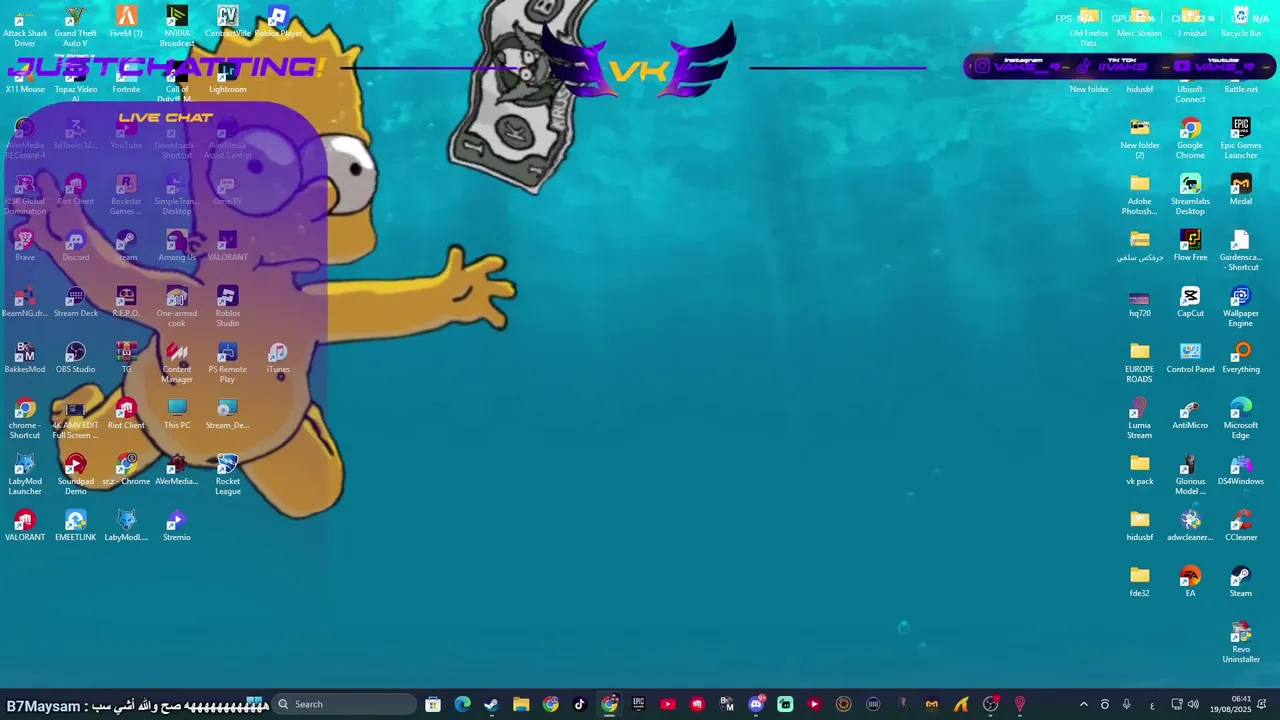Image resolution: width=1280 pixels, height=720 pixels.
Task: Open Microsoft Store from the taskbar
Action: [433, 704]
